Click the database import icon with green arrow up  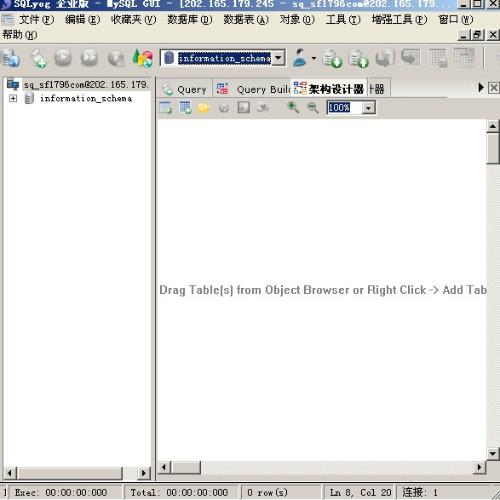[x=358, y=59]
